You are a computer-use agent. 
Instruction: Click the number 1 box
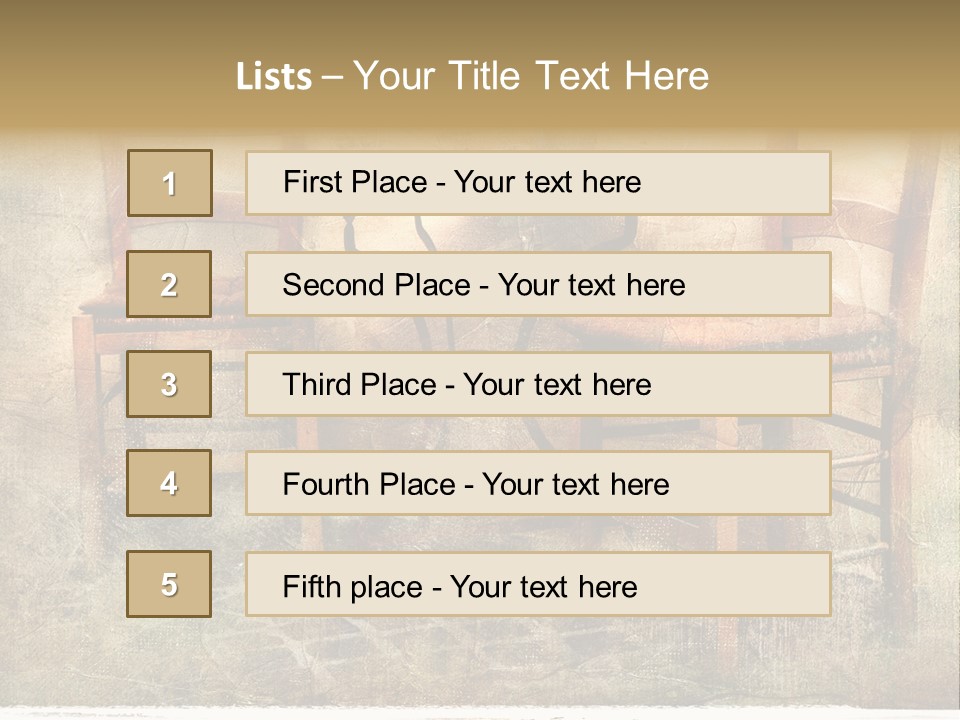click(170, 183)
